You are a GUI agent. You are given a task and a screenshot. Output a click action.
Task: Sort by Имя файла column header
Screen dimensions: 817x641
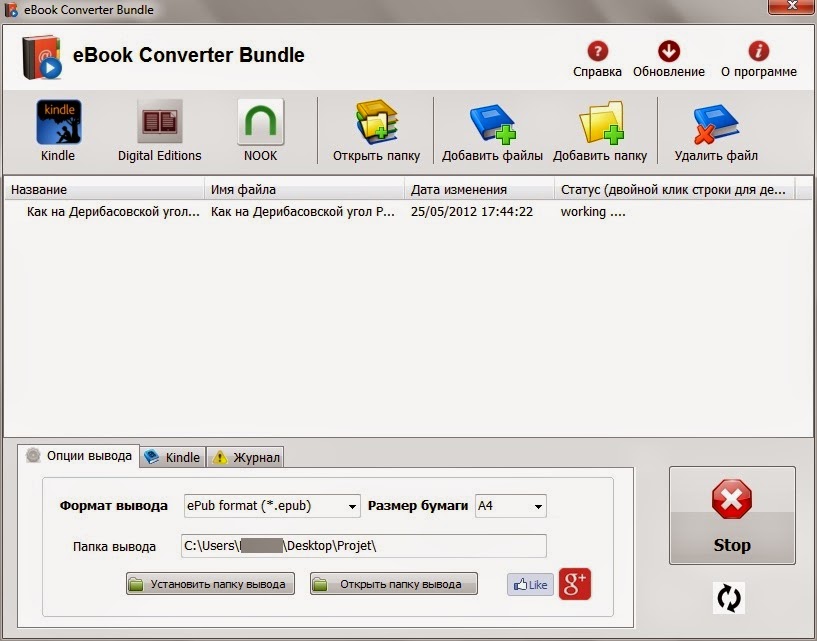(304, 190)
